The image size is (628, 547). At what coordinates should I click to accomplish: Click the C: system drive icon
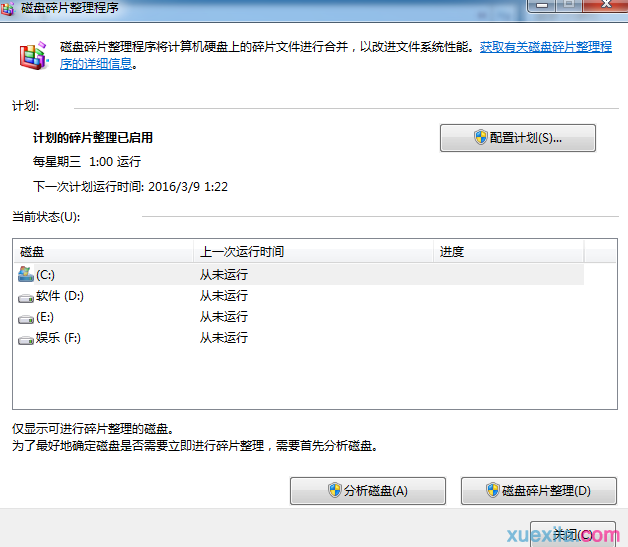(26, 274)
